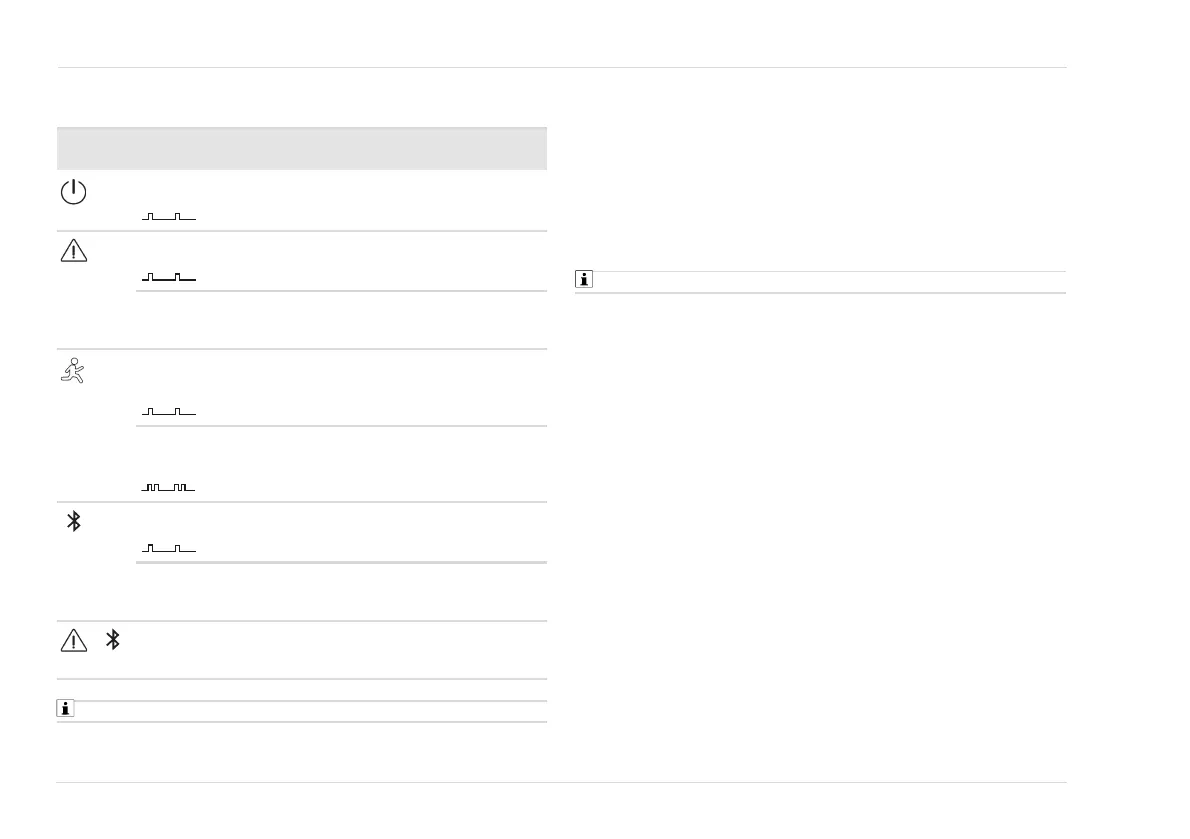
Task: Click the horizontal rule at the page bottom
Action: coord(562,783)
